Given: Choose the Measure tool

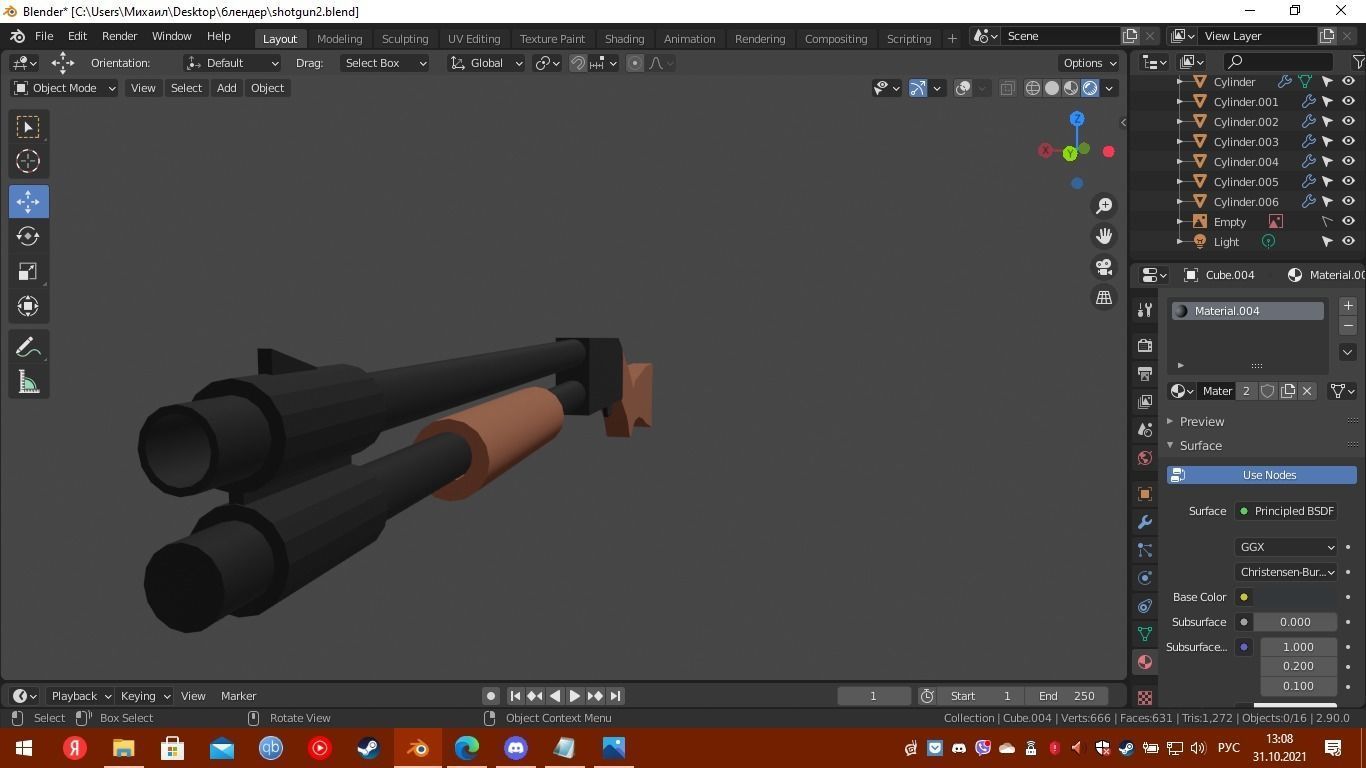Looking at the screenshot, I should click(x=28, y=382).
